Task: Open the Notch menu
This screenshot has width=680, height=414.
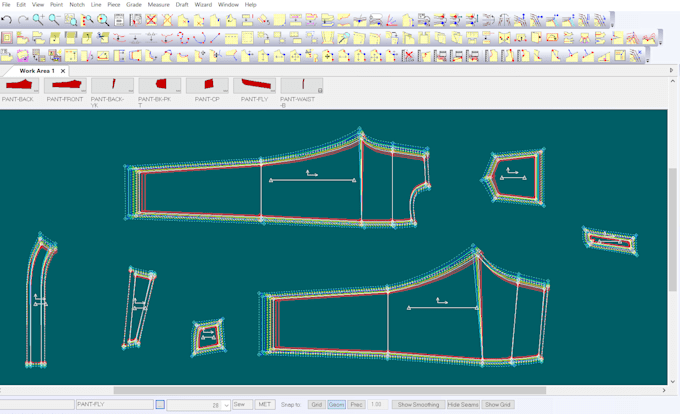Action: pyautogui.click(x=77, y=4)
